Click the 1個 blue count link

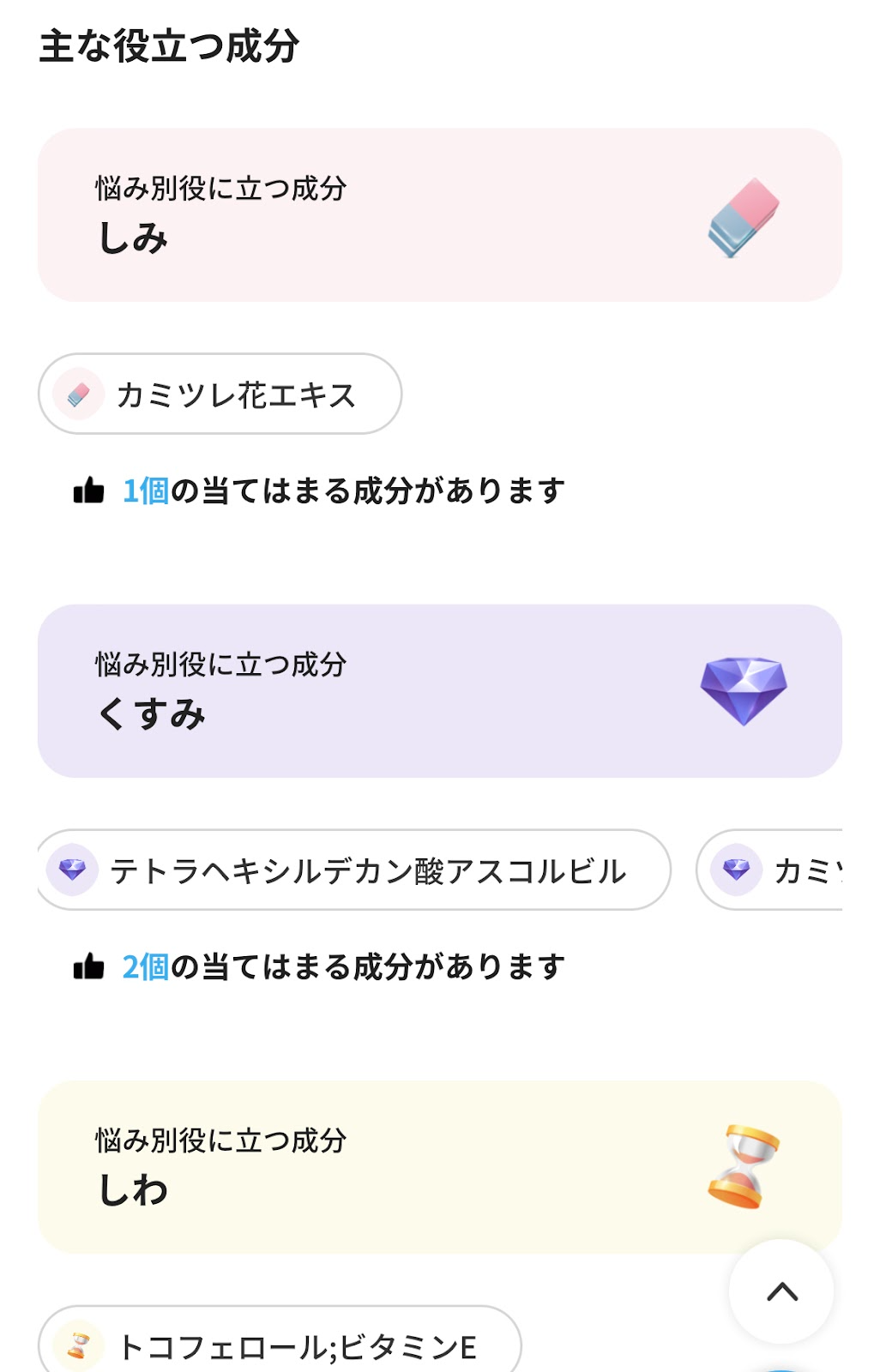tap(146, 491)
